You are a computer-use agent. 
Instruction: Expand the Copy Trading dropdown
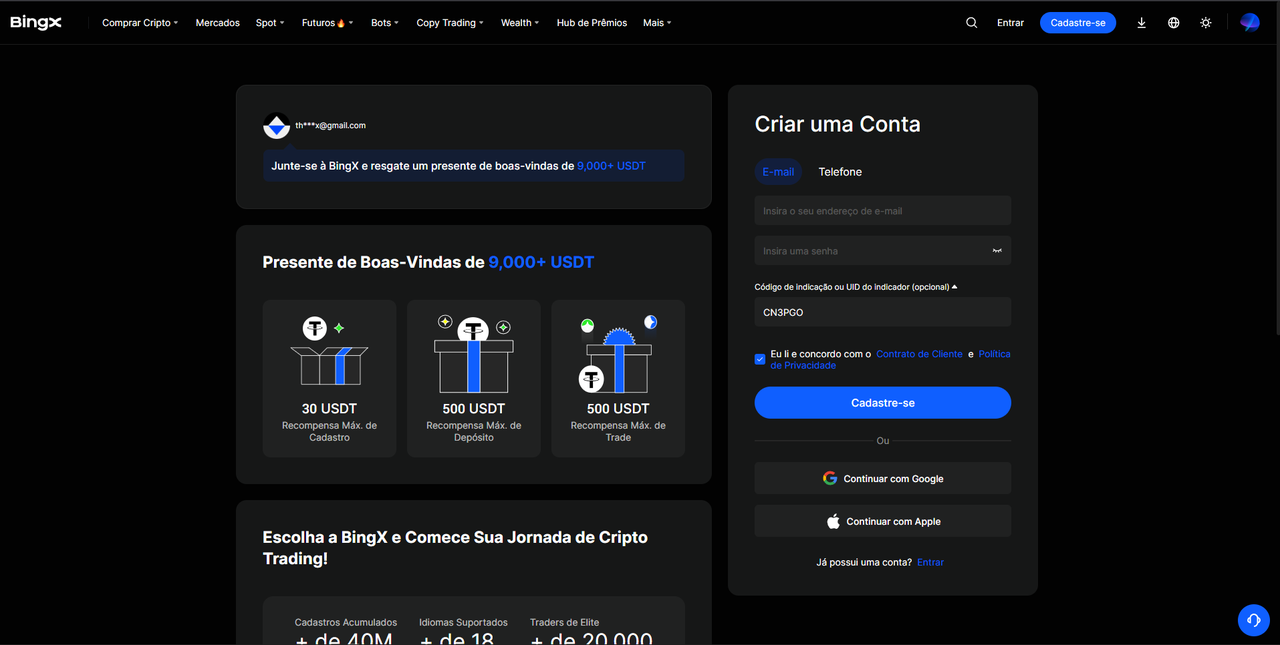(450, 22)
